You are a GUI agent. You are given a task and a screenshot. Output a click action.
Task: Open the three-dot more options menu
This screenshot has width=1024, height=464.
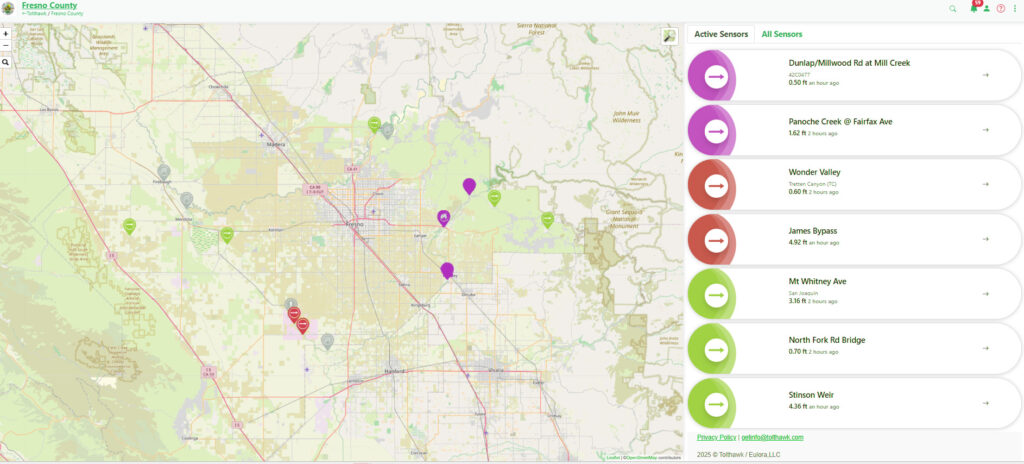1014,8
